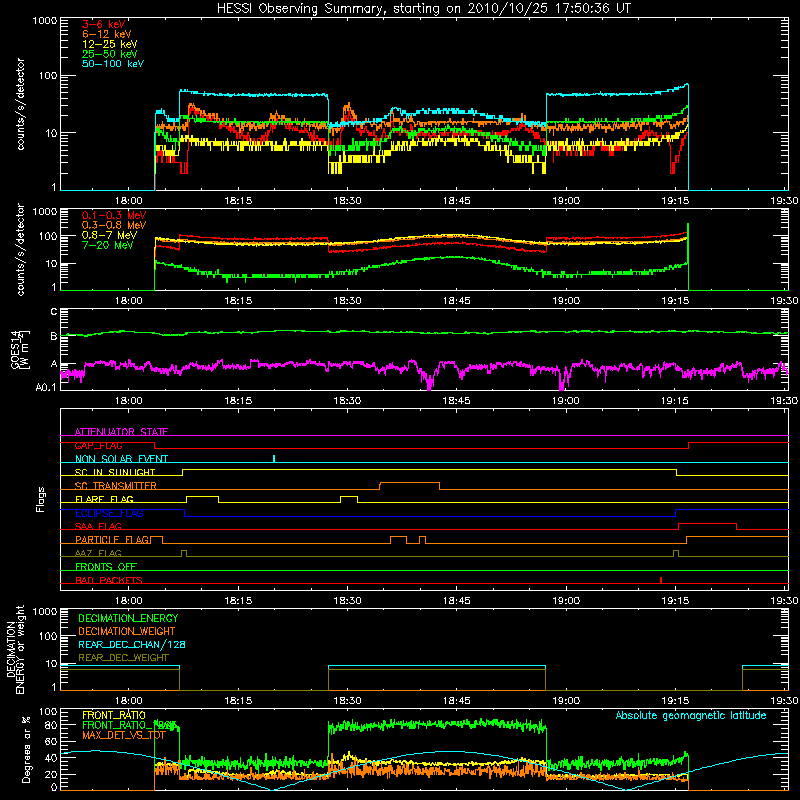Screen dimensions: 800x800
Task: Select the SAA_FLAG label
Action: [x=98, y=526]
